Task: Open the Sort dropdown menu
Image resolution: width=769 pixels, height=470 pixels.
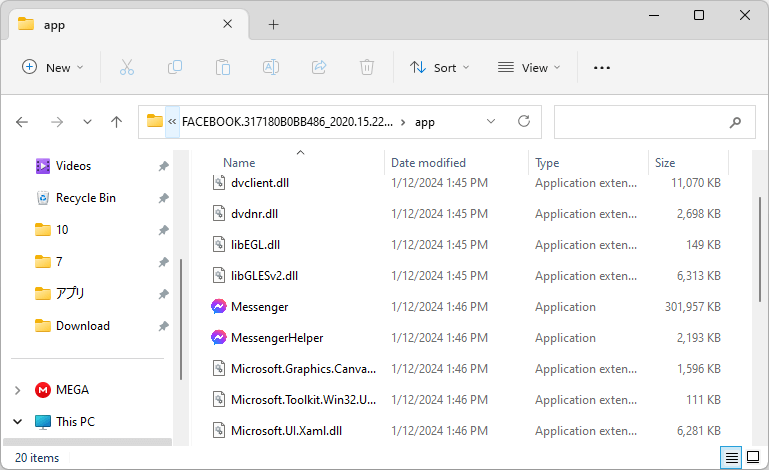Action: click(439, 67)
